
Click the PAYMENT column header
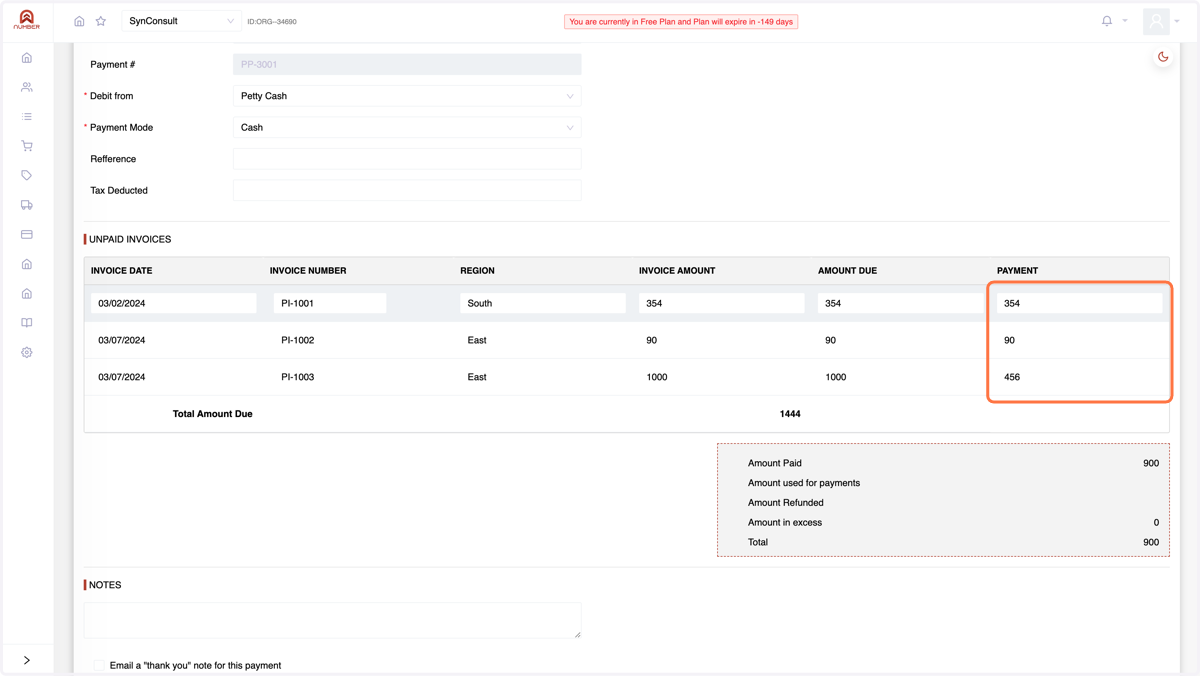[1017, 271]
